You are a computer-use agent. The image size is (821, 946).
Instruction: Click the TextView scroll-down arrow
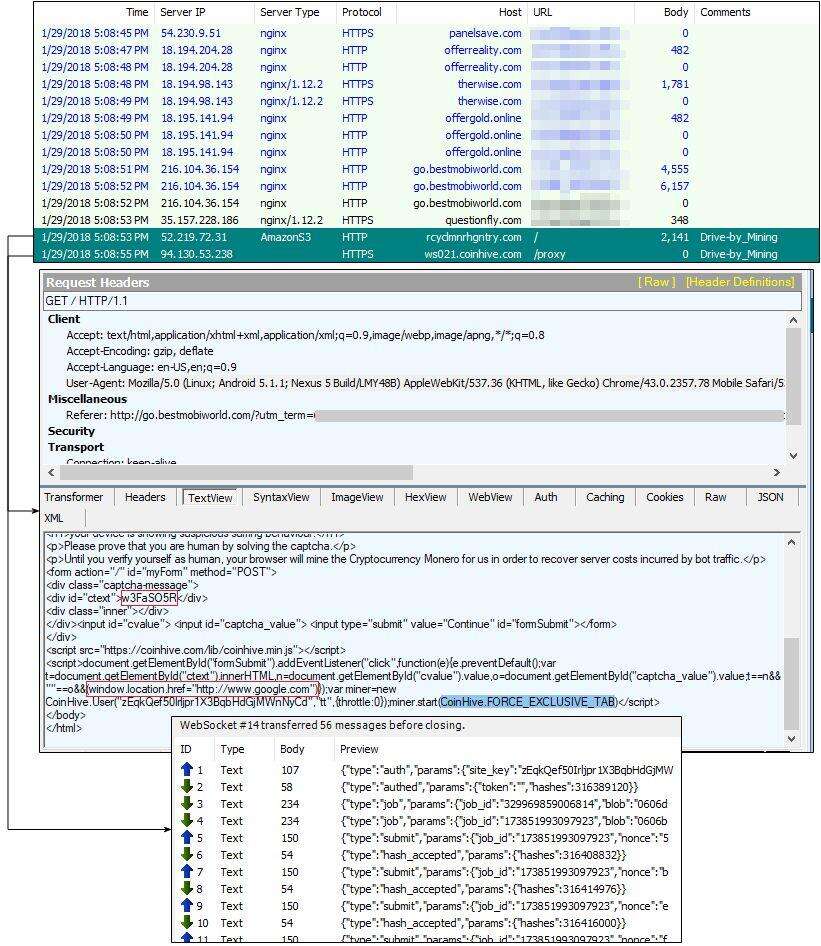coord(792,739)
